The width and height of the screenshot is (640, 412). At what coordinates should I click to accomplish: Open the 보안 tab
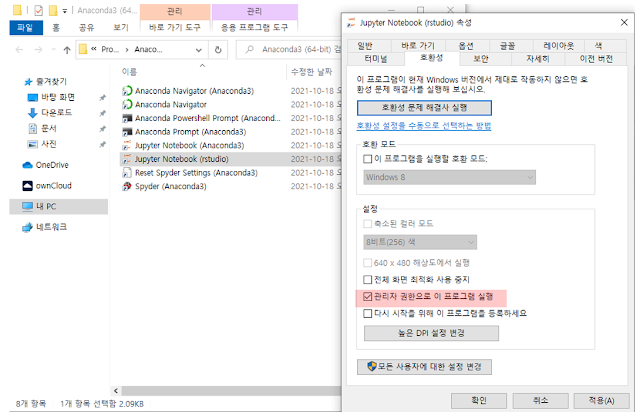(x=481, y=59)
